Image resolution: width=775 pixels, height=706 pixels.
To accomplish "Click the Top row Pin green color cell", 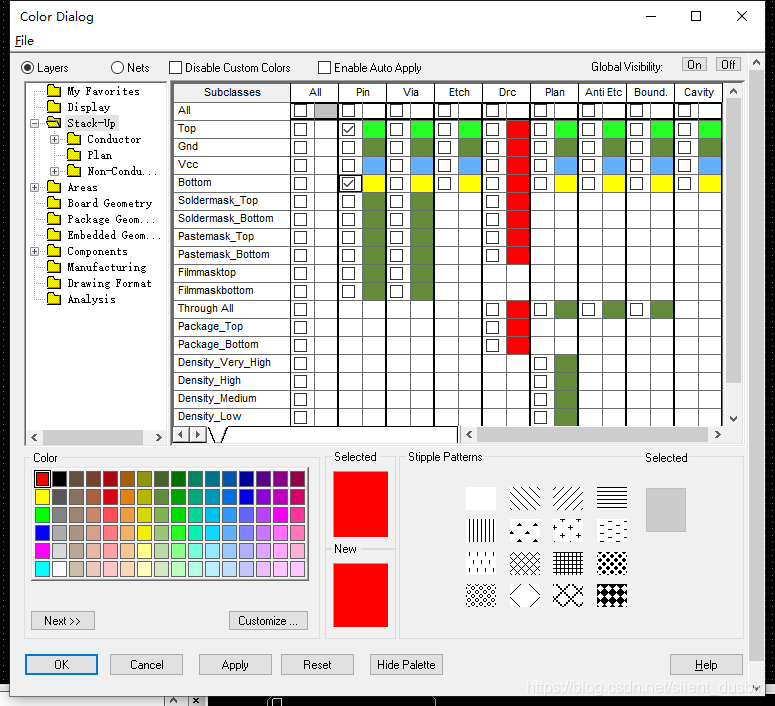I will coord(374,130).
